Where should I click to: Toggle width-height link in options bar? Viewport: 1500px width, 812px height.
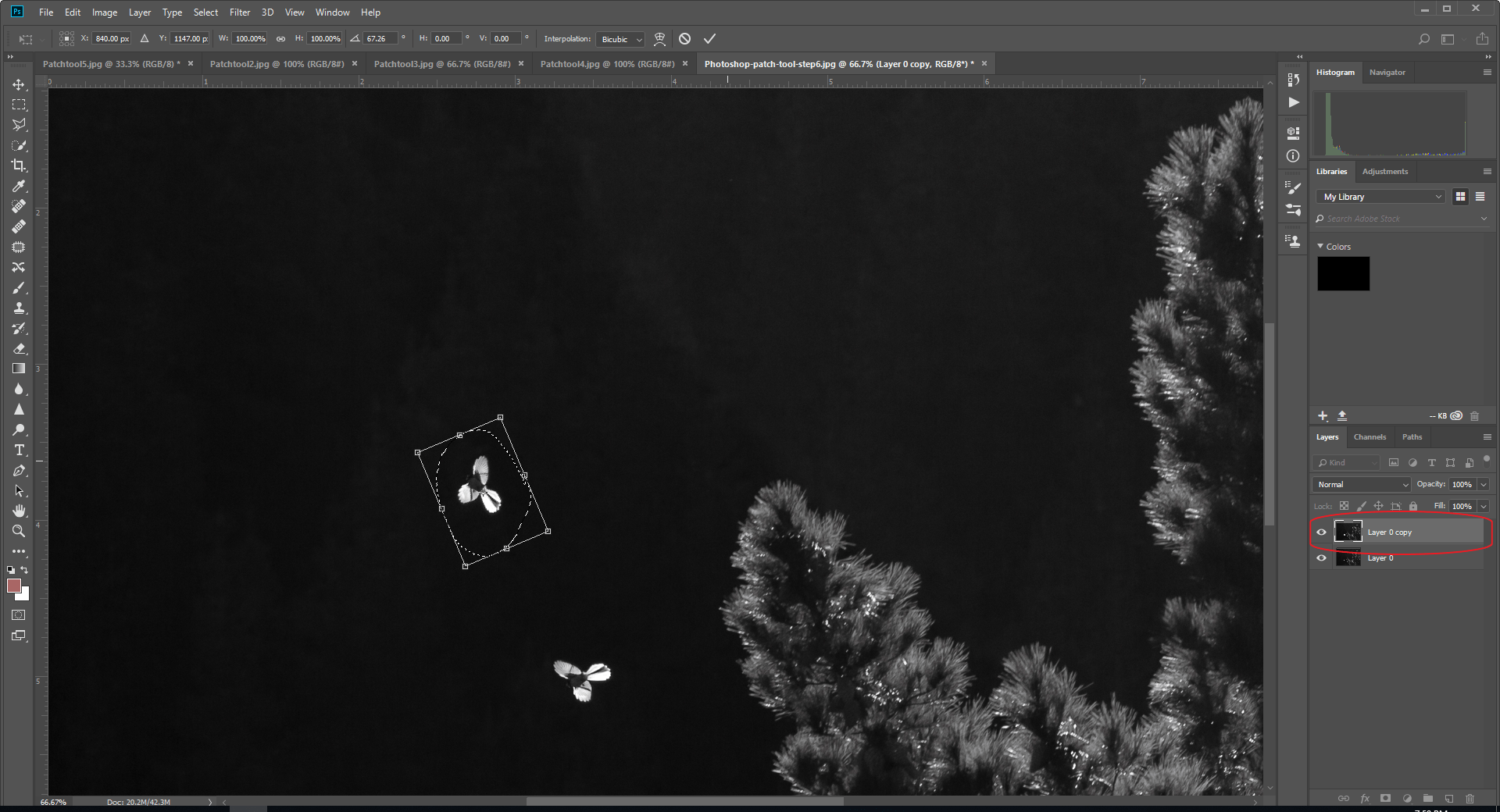click(x=280, y=39)
